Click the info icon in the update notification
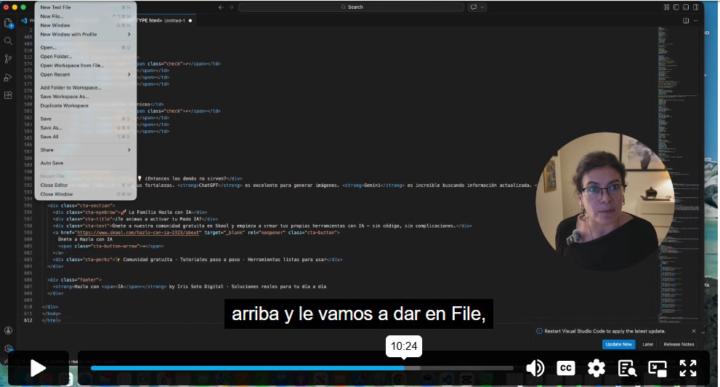720x387 pixels. point(539,331)
